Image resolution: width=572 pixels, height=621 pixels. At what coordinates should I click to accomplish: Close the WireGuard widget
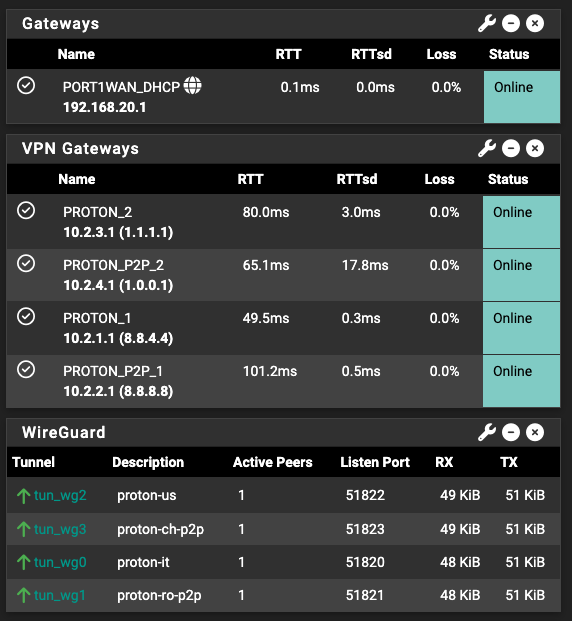pos(535,432)
